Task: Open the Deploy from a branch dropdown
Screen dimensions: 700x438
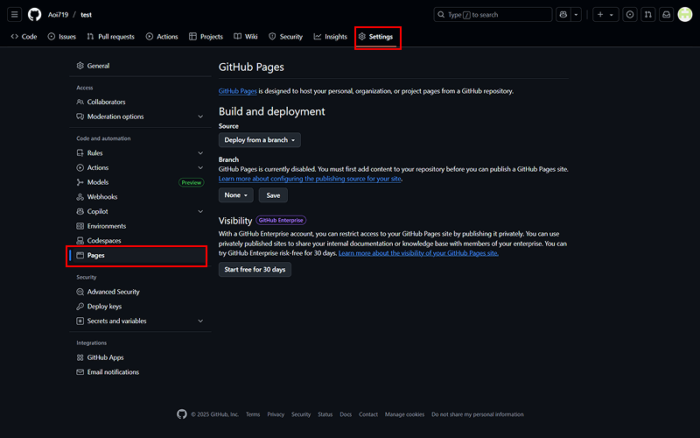Action: pyautogui.click(x=259, y=140)
